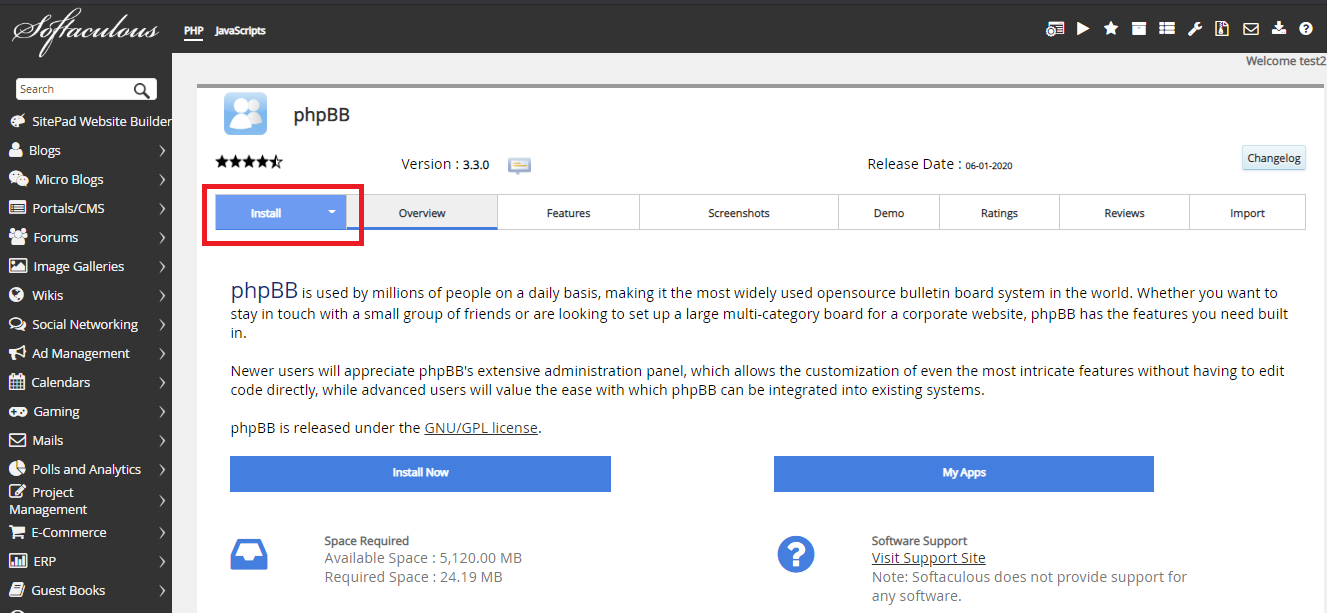The width and height of the screenshot is (1327, 613).
Task: Click the Image Galleries picture icon
Action: 17,266
